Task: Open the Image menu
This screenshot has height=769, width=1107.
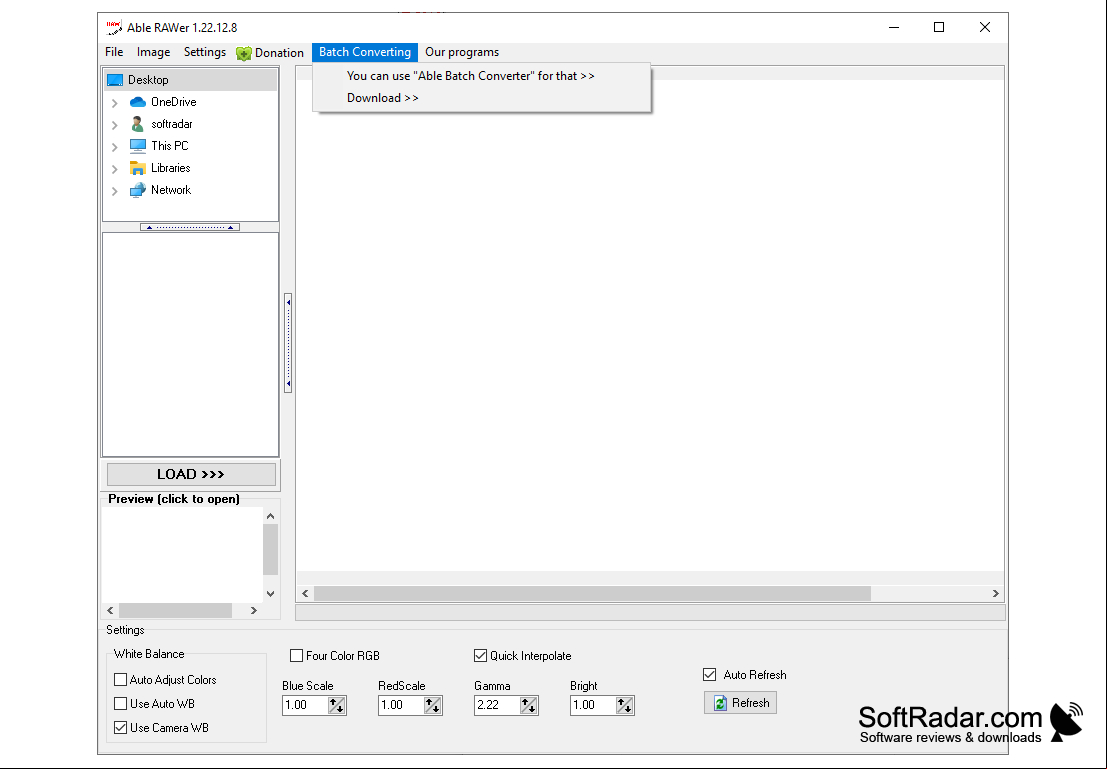Action: coord(153,52)
